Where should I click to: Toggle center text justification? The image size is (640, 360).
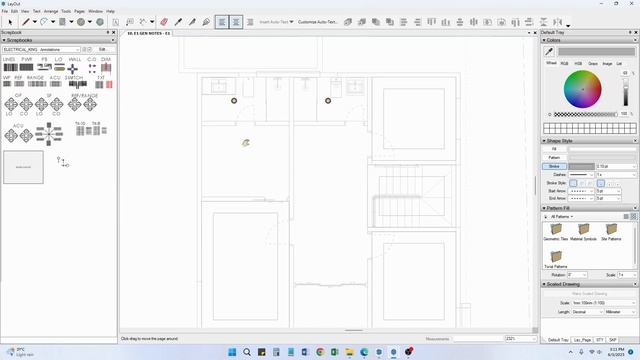[x=236, y=22]
